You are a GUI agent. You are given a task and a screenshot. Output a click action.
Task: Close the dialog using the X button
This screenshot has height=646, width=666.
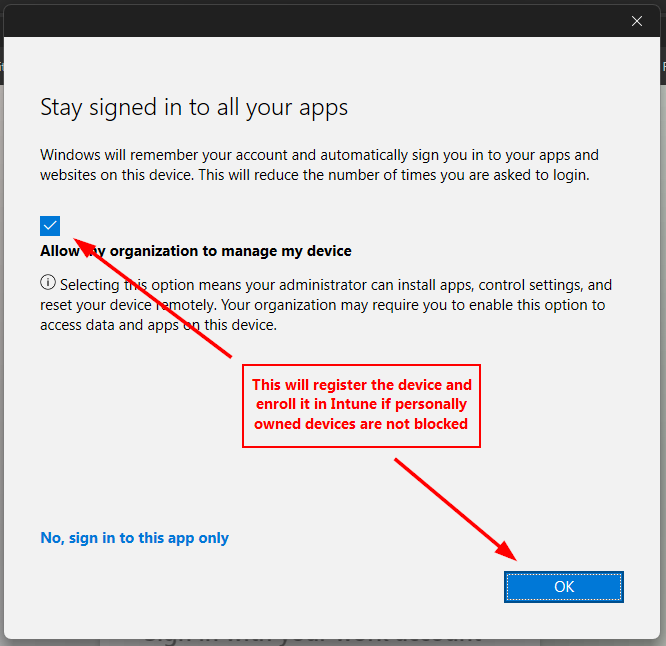pyautogui.click(x=637, y=20)
